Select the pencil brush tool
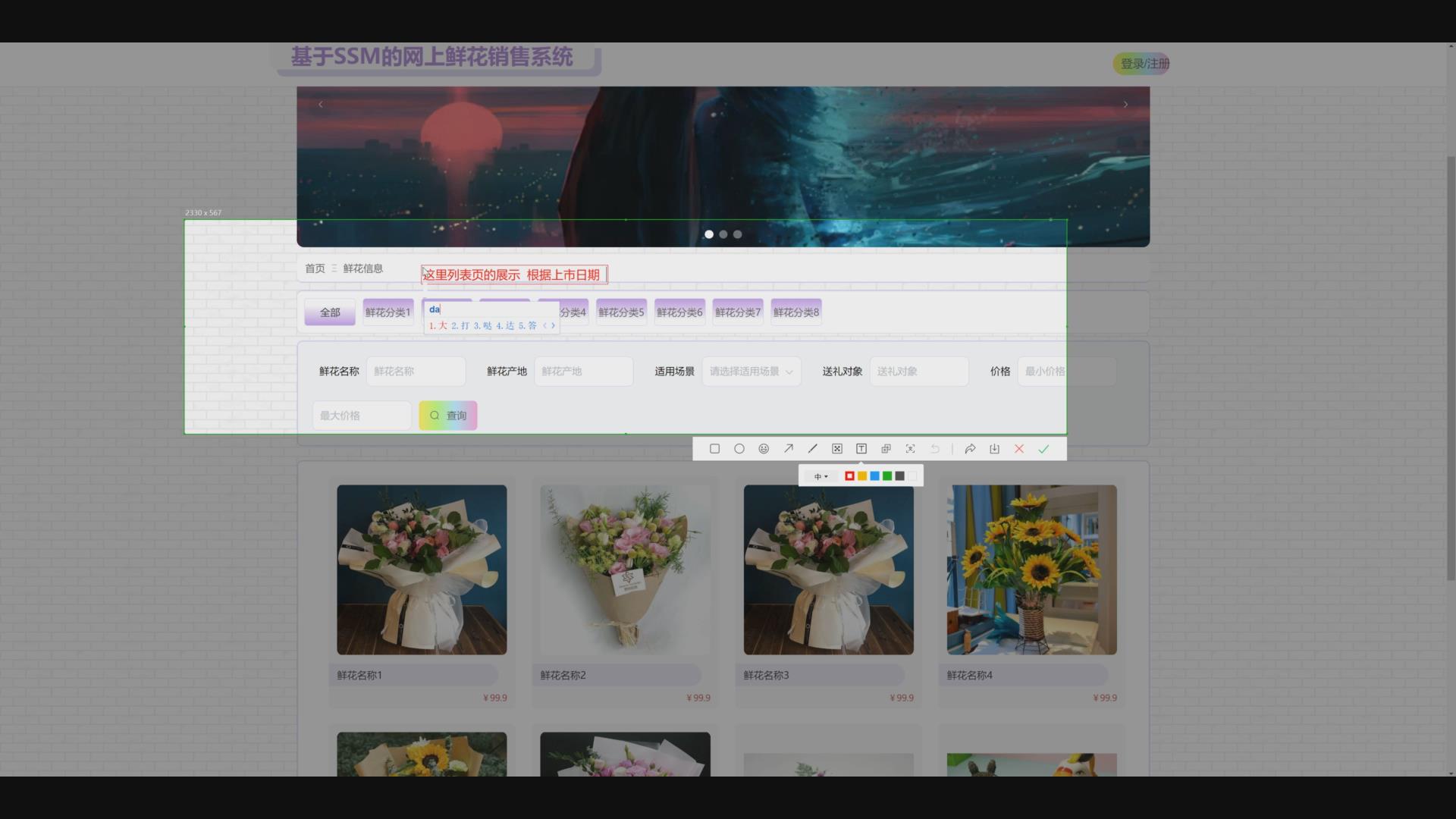1456x819 pixels. (x=813, y=449)
